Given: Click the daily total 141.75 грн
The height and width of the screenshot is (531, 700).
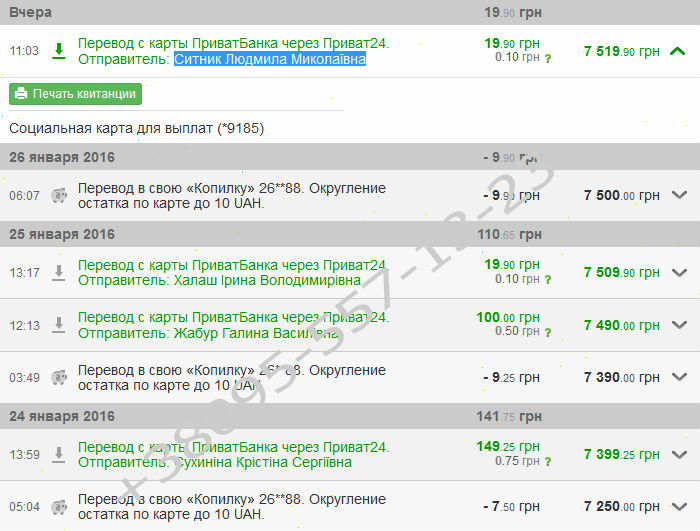Looking at the screenshot, I should 509,417.
